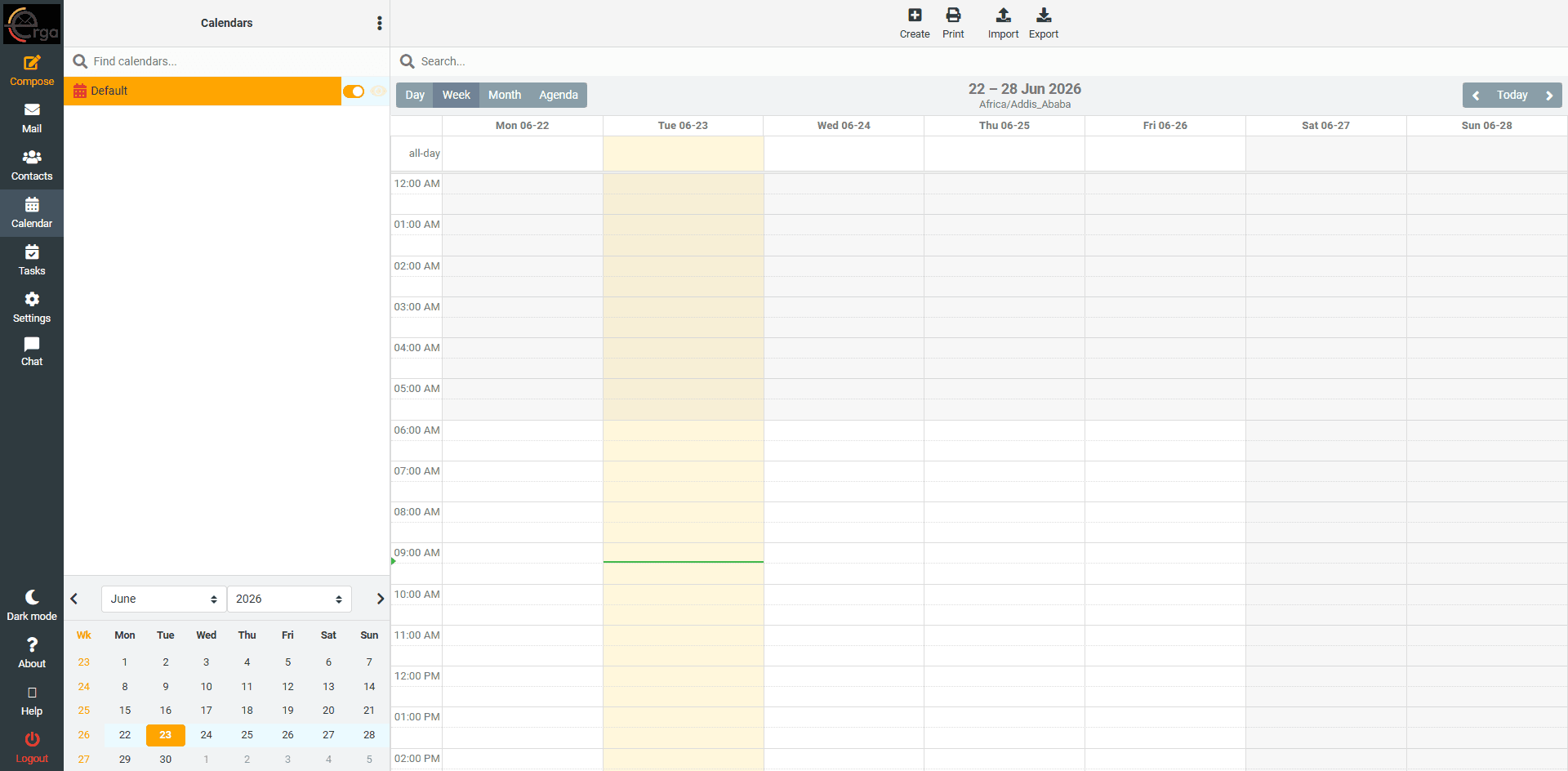
Task: Select the Default calendar entry
Action: tap(203, 91)
